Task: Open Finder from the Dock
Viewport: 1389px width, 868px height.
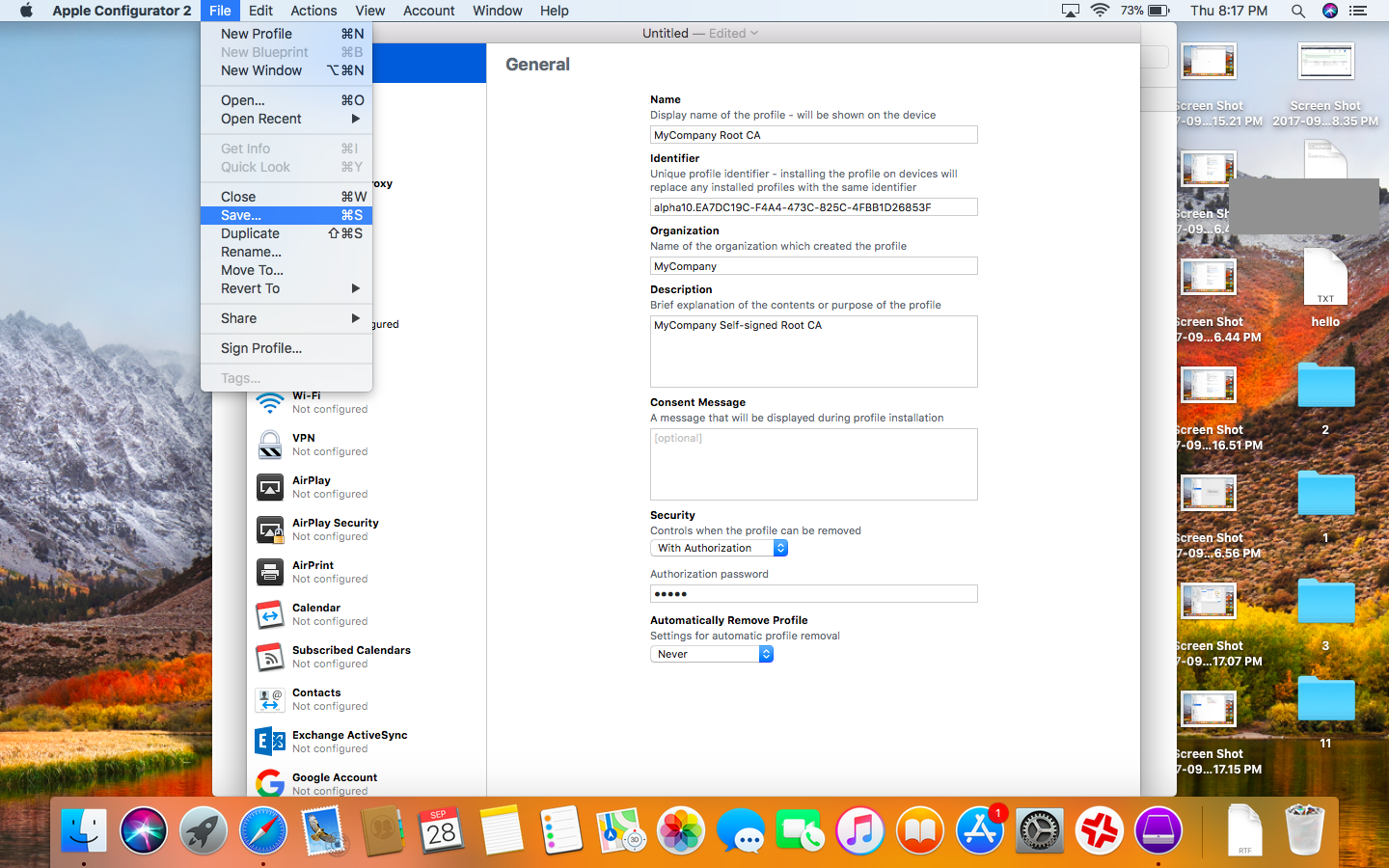Action: 84,830
